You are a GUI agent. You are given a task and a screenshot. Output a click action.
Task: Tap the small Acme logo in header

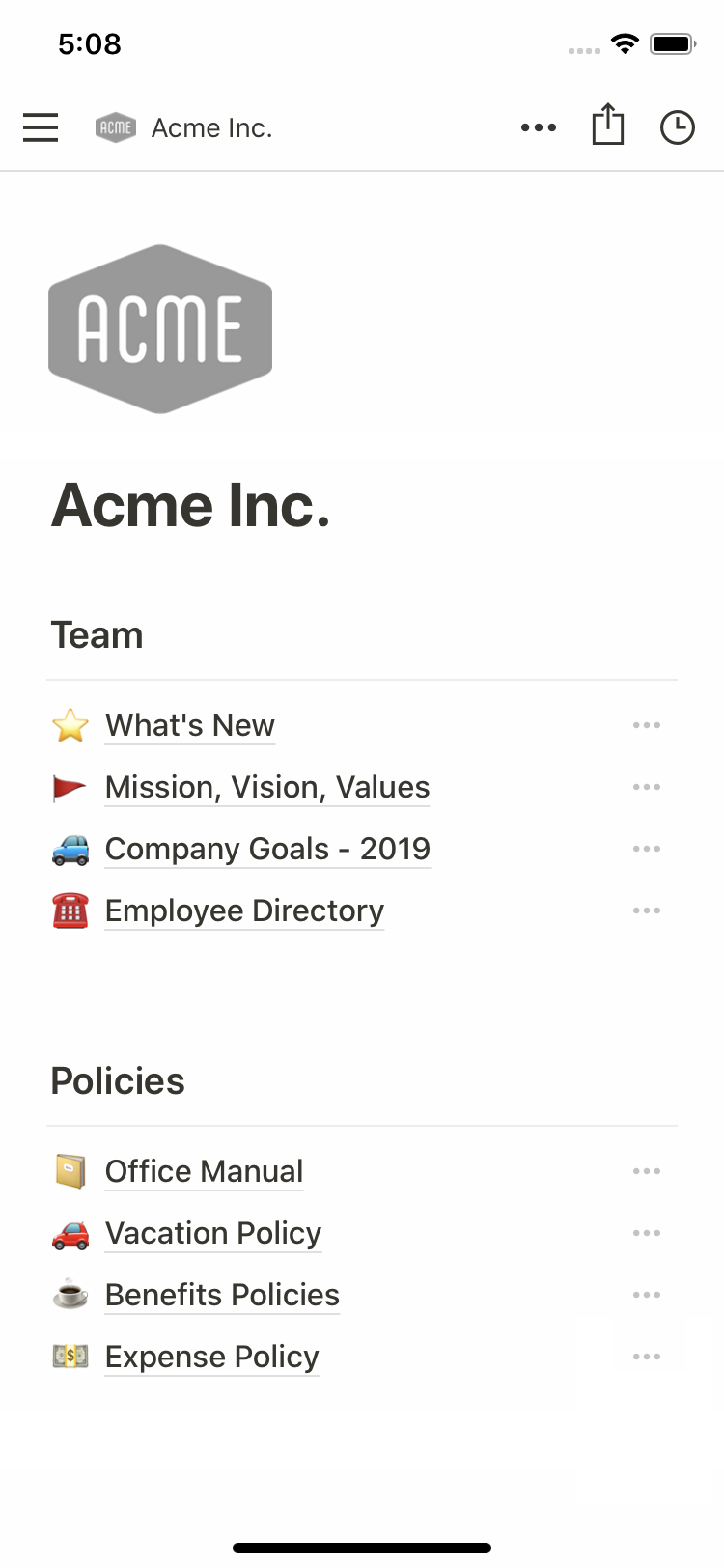[x=116, y=127]
